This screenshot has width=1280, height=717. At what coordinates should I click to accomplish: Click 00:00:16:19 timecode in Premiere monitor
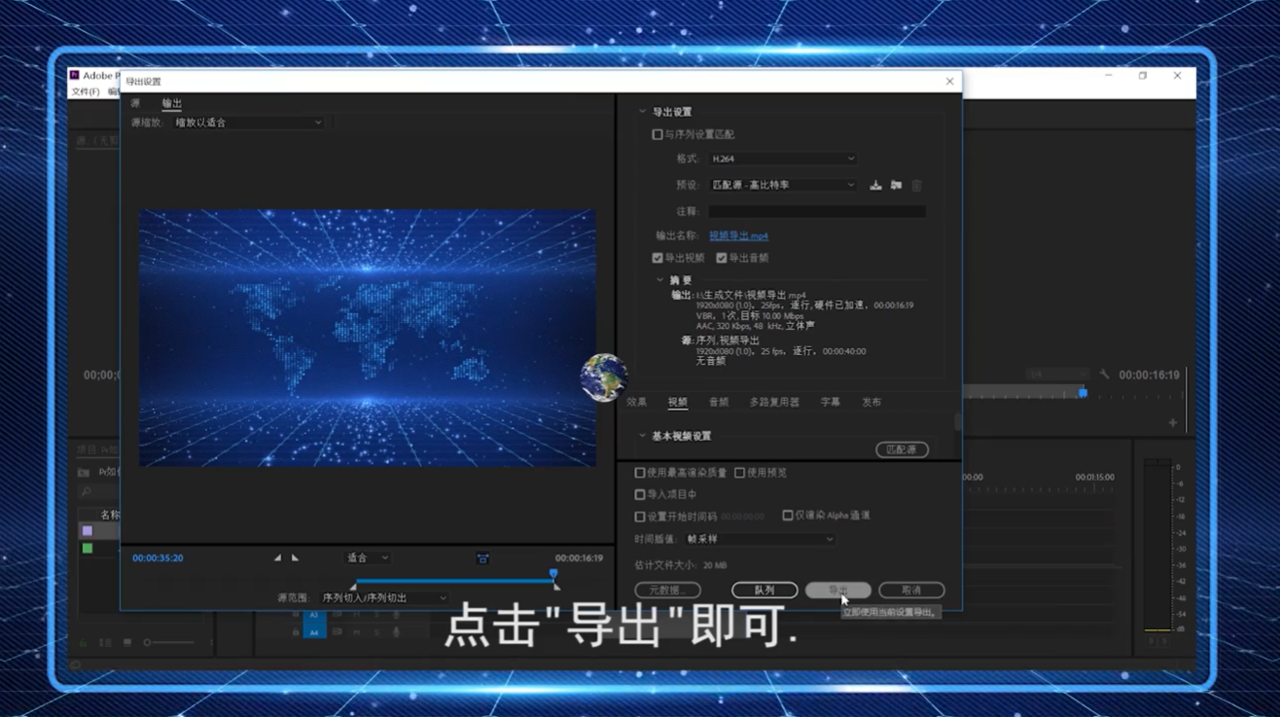1149,375
